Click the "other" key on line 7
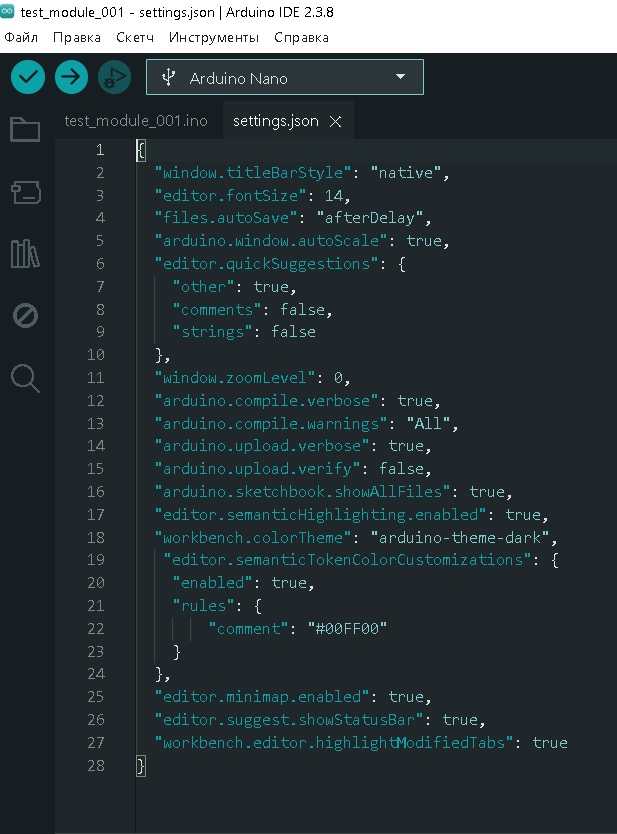The height and width of the screenshot is (834, 617). [203, 287]
